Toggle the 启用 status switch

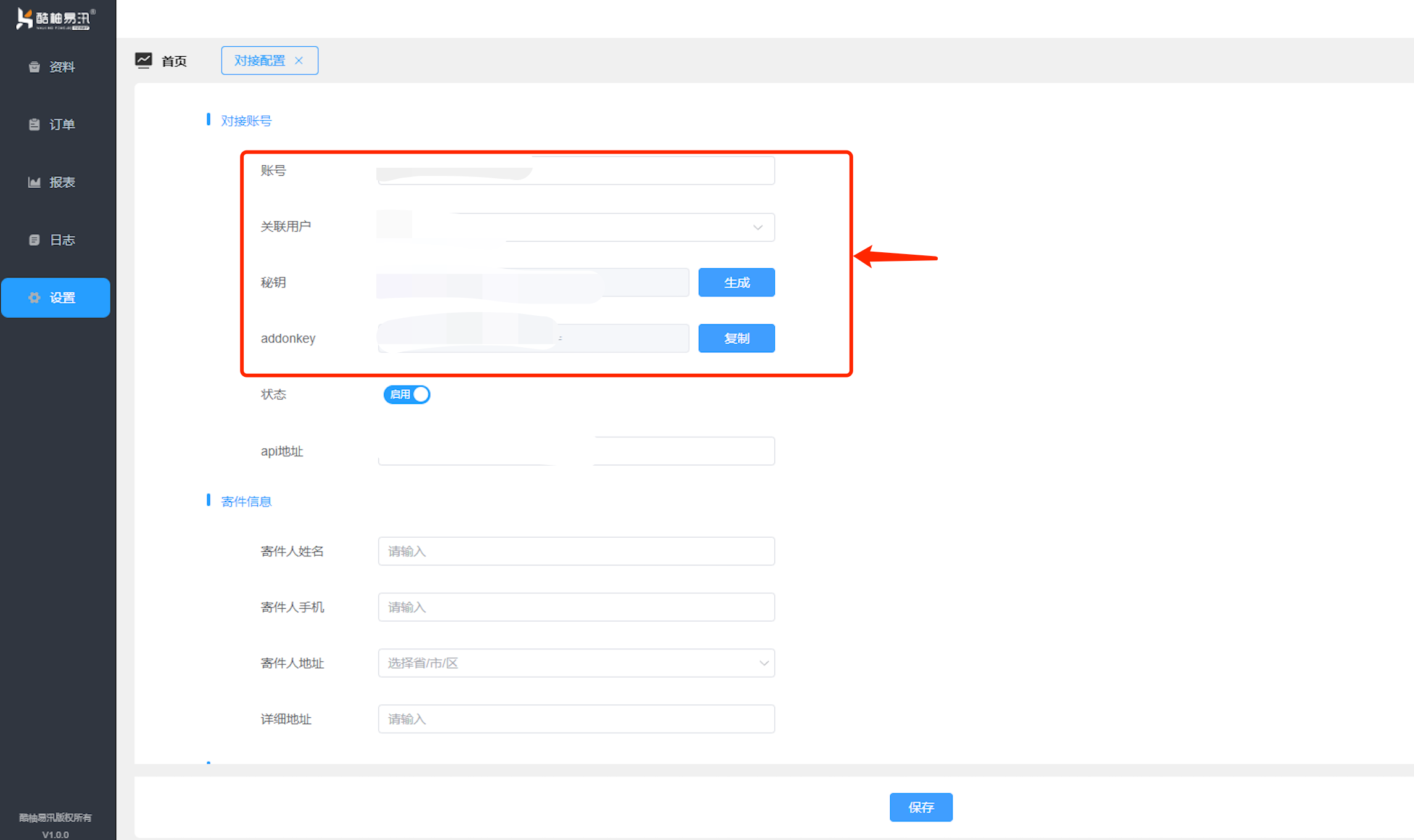tap(407, 394)
